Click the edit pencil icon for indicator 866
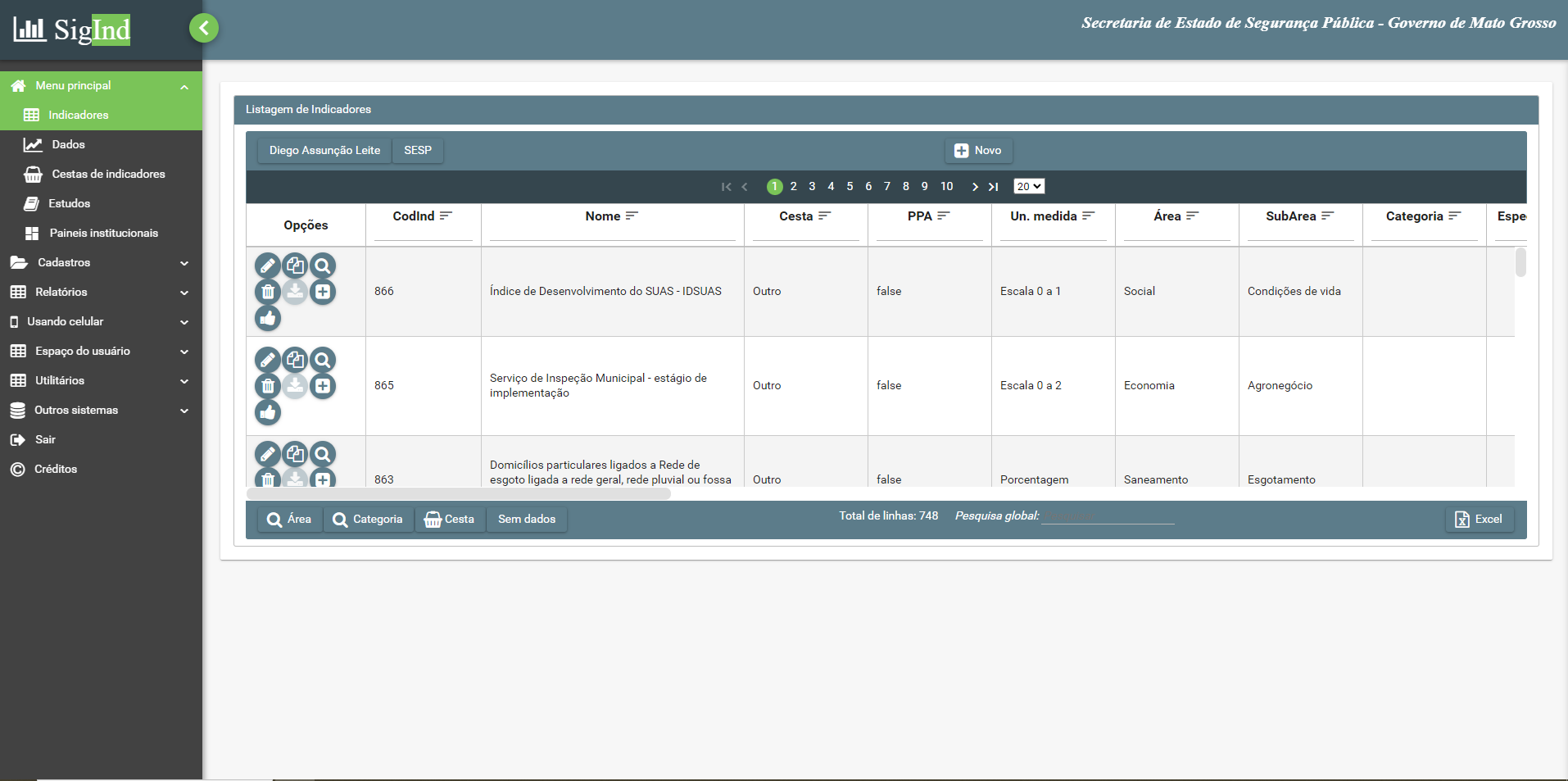The image size is (1568, 781). (x=268, y=266)
